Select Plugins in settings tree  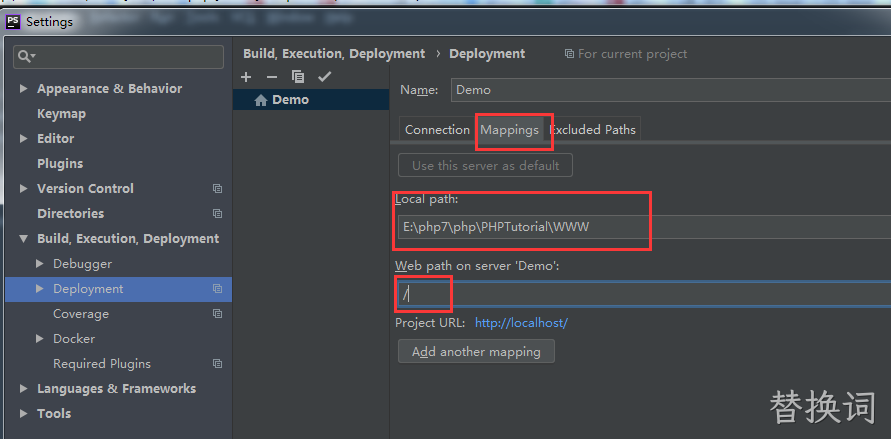pos(60,164)
